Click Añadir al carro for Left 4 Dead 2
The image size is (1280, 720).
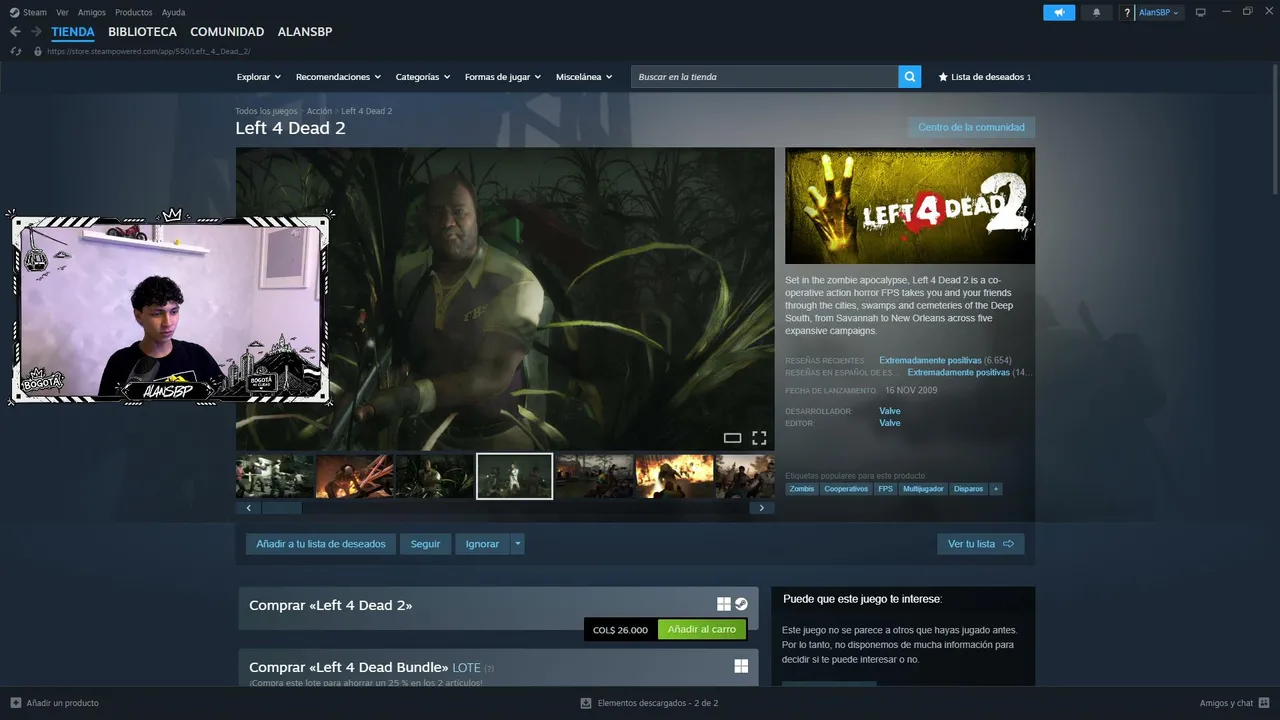702,630
